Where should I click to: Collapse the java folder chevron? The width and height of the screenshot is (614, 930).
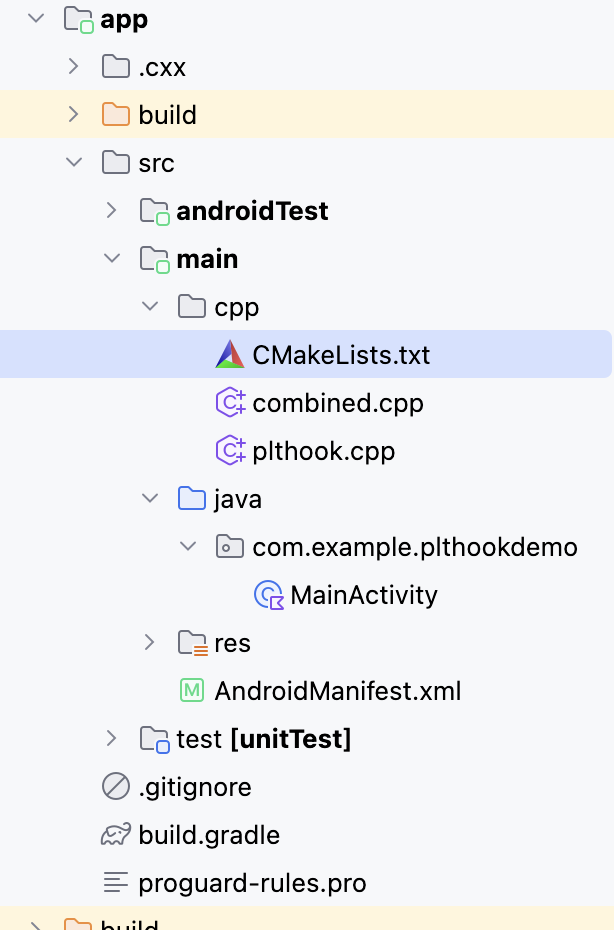click(x=149, y=499)
